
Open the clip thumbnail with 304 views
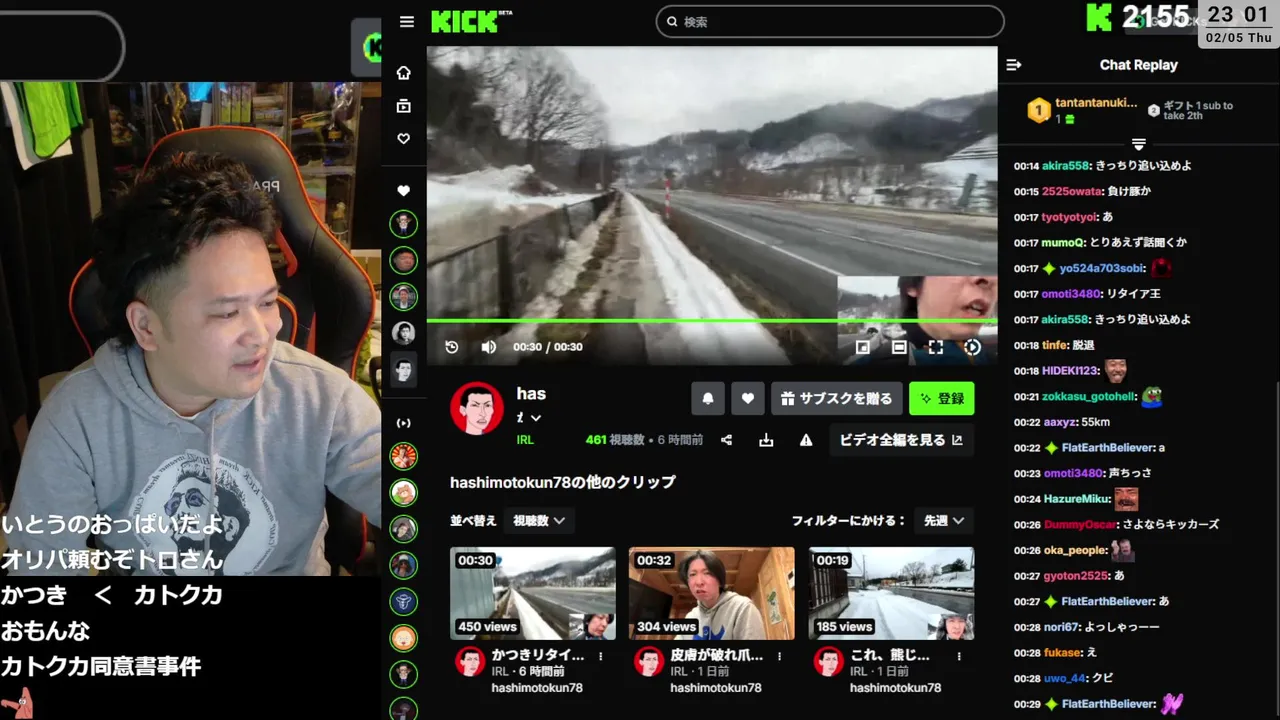click(x=712, y=593)
